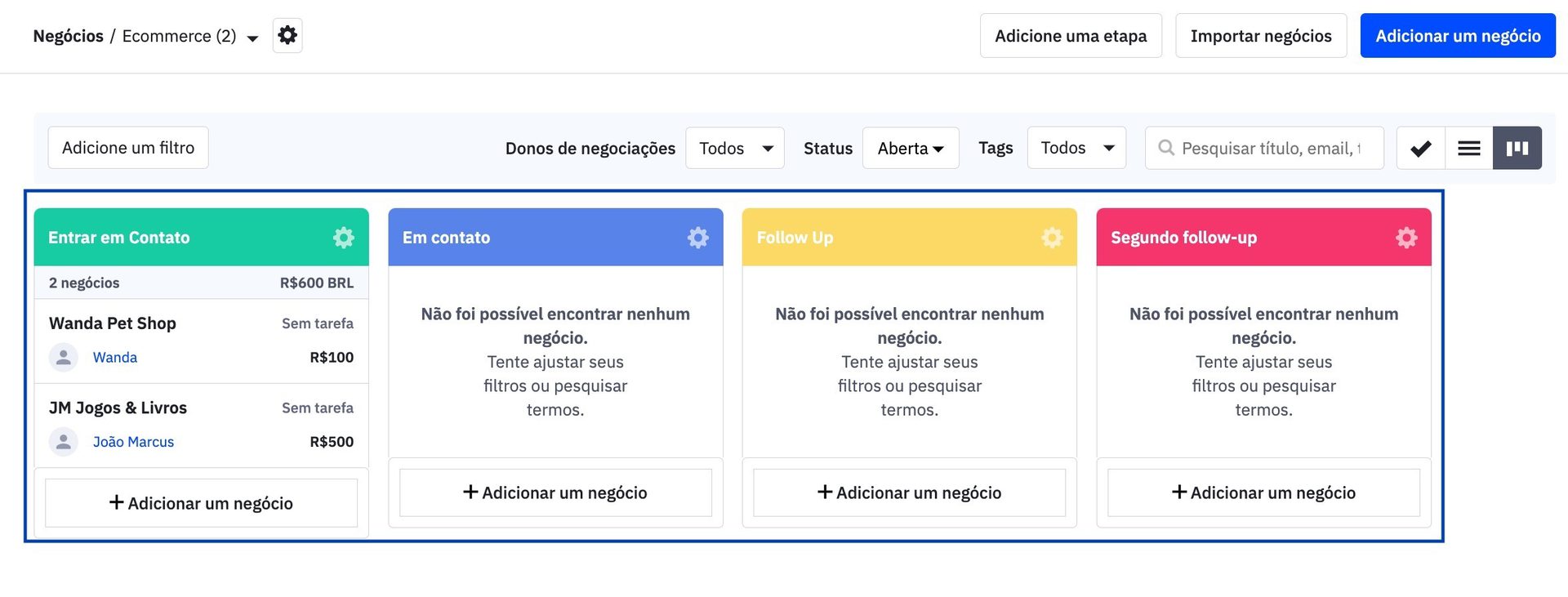Viewport: 1568px width, 597px height.
Task: Open the João Marcus contact link
Action: click(x=133, y=442)
